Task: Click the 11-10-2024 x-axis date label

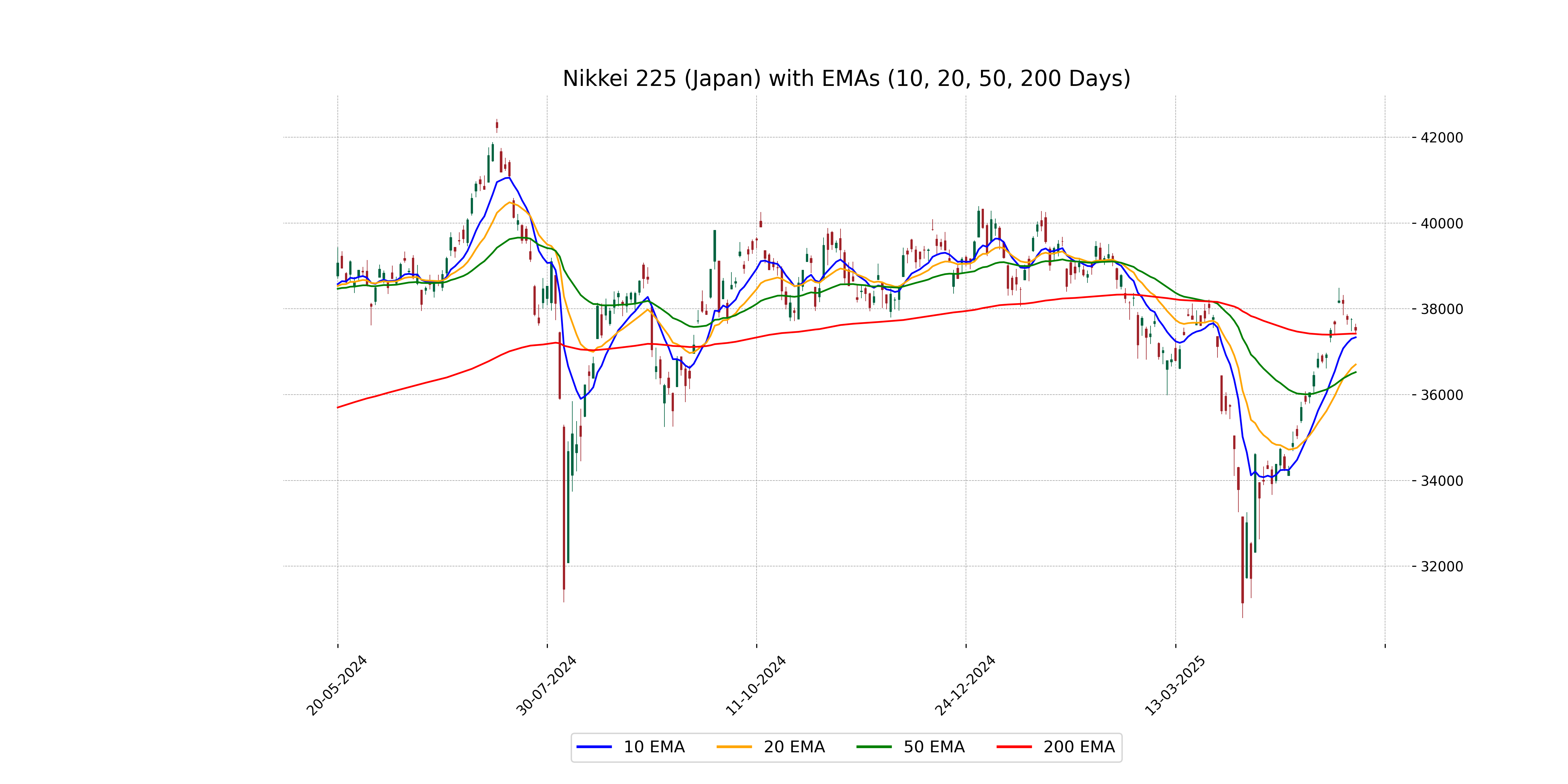Action: 755,685
